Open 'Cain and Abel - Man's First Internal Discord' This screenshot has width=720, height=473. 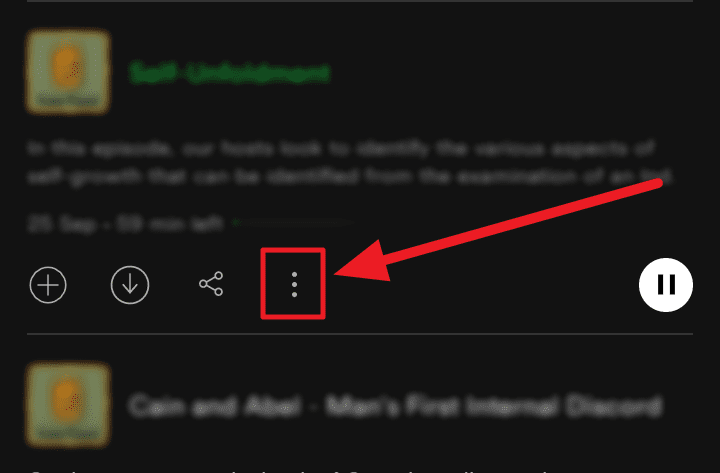pyautogui.click(x=395, y=406)
